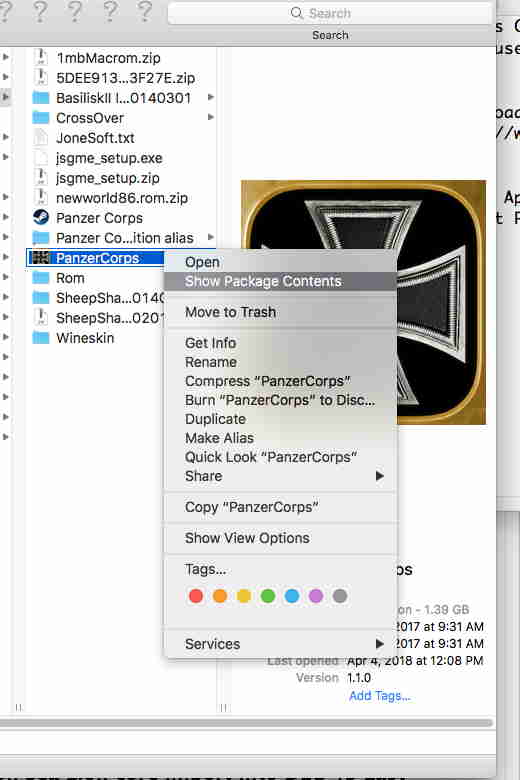Image resolution: width=520 pixels, height=780 pixels.
Task: Apply the blue tag color
Action: coord(292,595)
